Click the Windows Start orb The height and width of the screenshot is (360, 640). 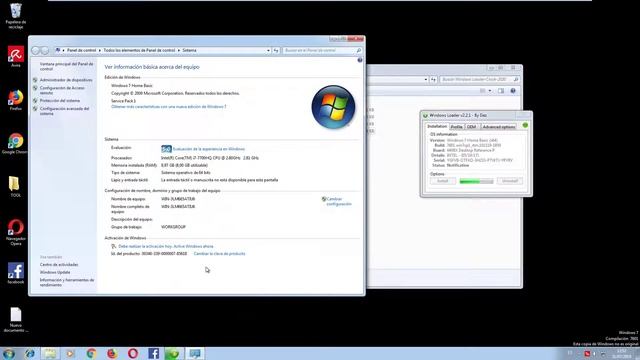point(9,353)
